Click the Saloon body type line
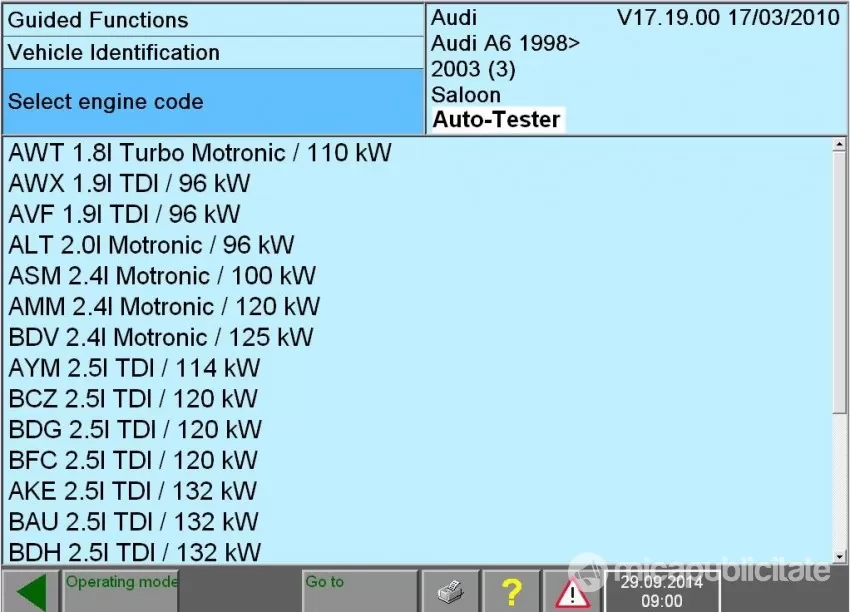Screen dimensions: 850x612 466,95
